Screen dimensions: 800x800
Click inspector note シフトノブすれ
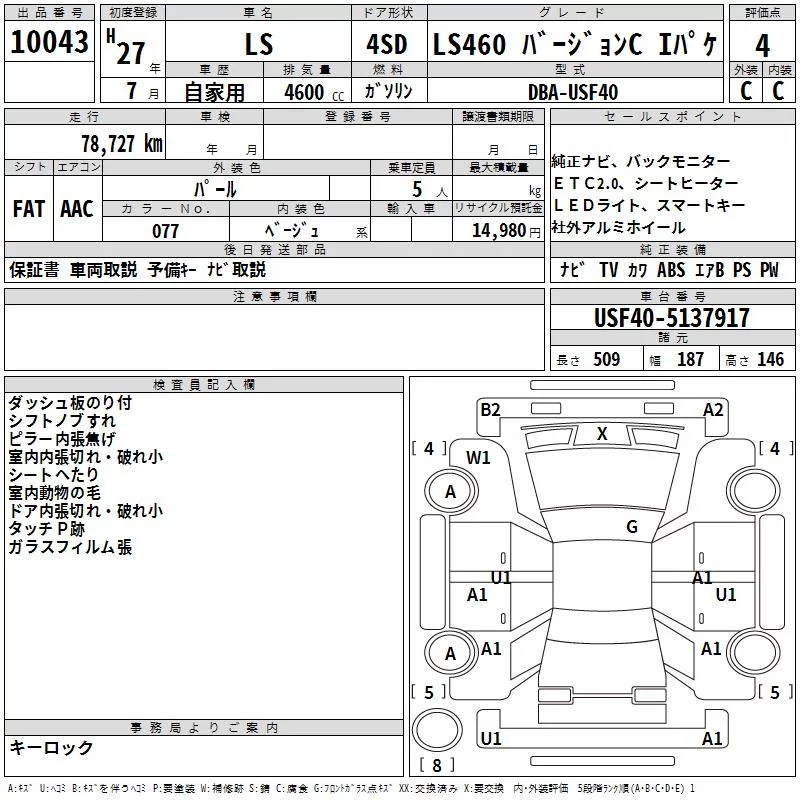tap(62, 421)
